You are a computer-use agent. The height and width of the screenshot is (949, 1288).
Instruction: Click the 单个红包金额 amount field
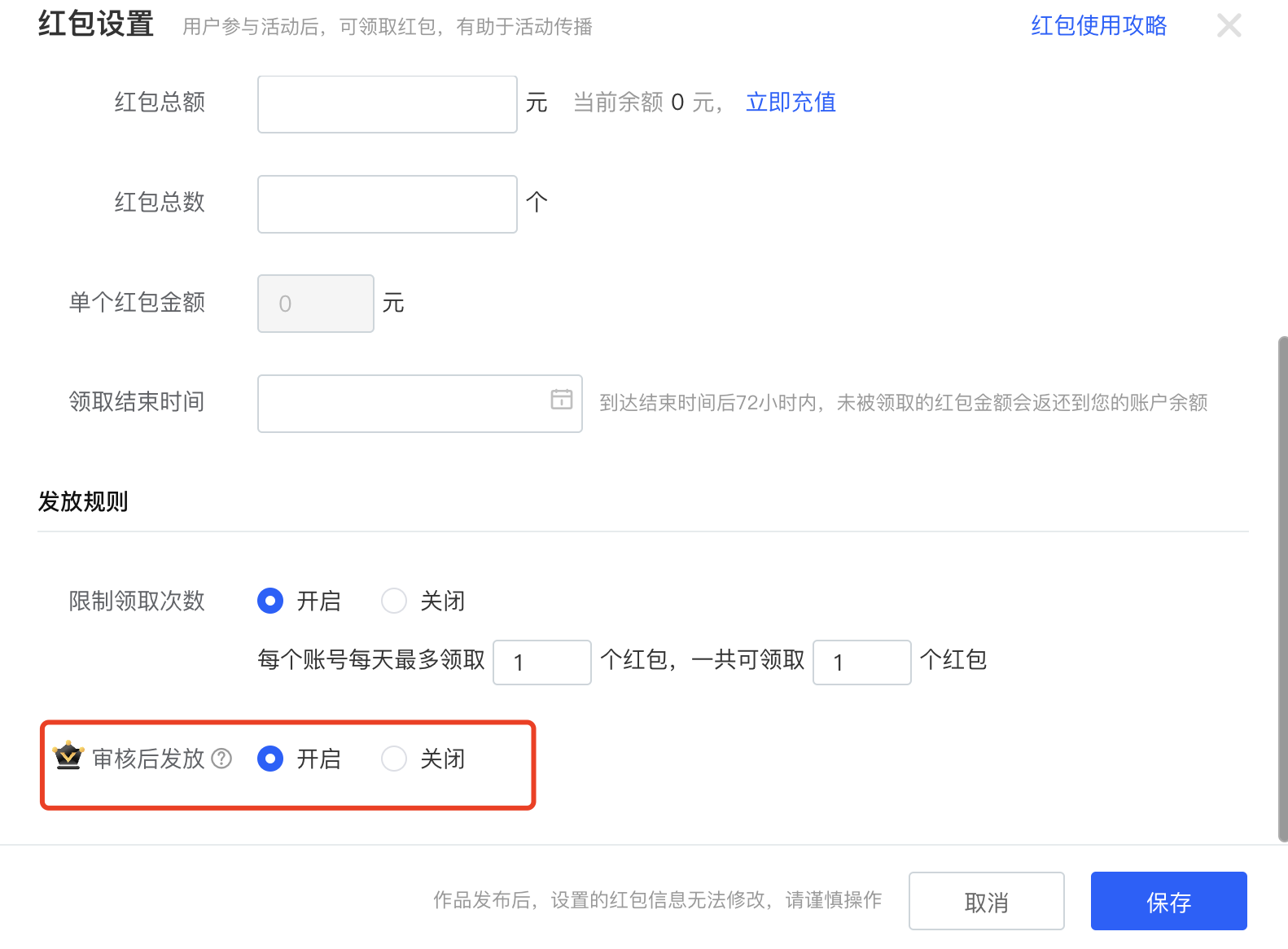coord(316,304)
